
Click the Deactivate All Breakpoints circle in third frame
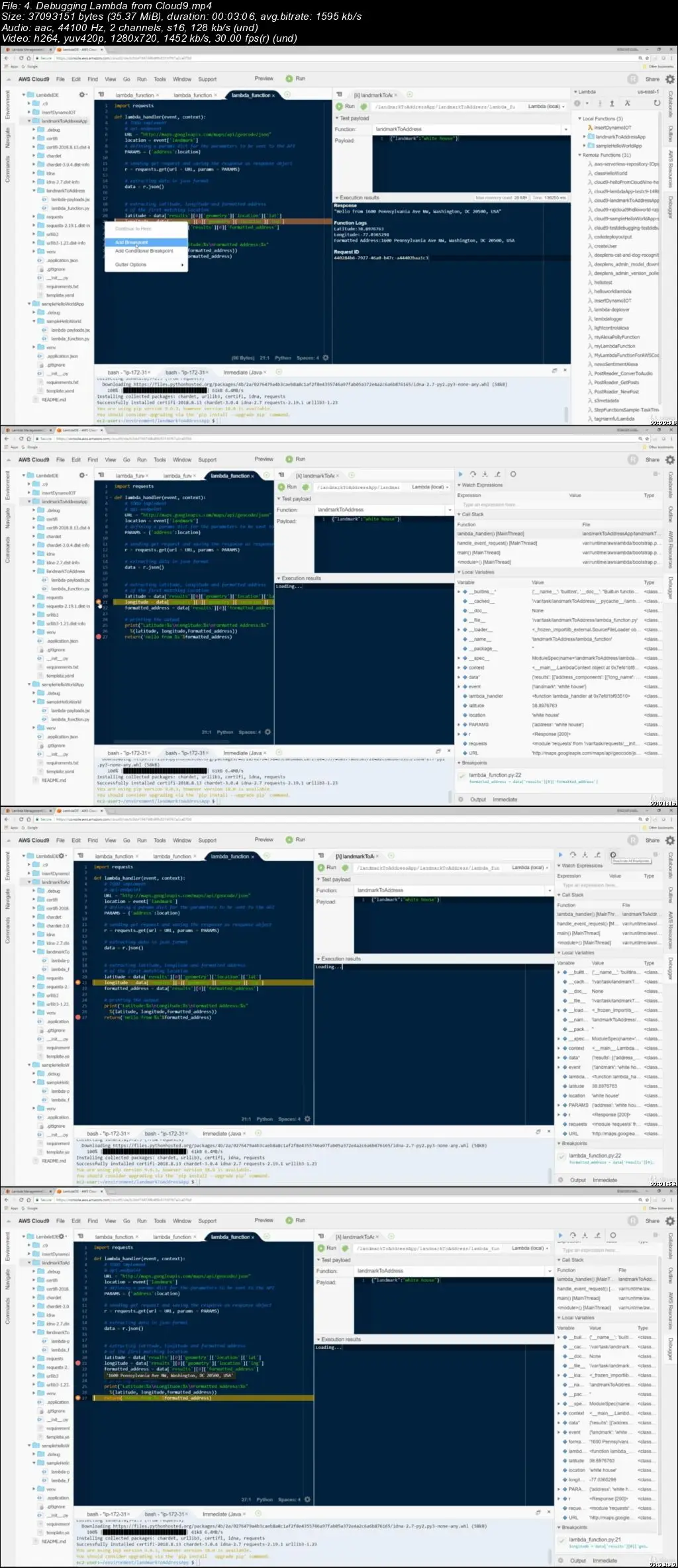613,854
